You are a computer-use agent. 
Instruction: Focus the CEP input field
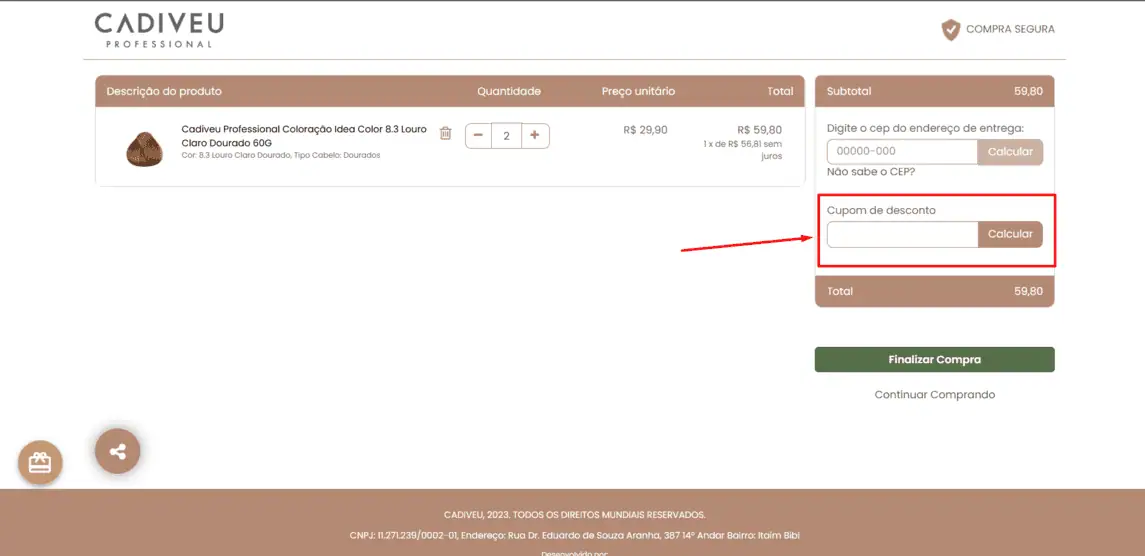coord(902,152)
